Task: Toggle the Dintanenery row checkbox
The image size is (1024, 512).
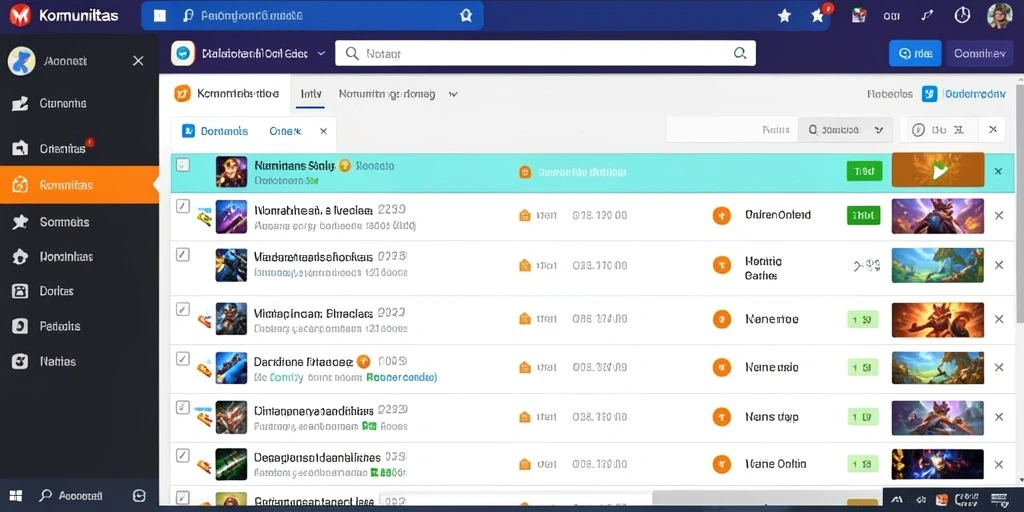Action: (x=183, y=408)
